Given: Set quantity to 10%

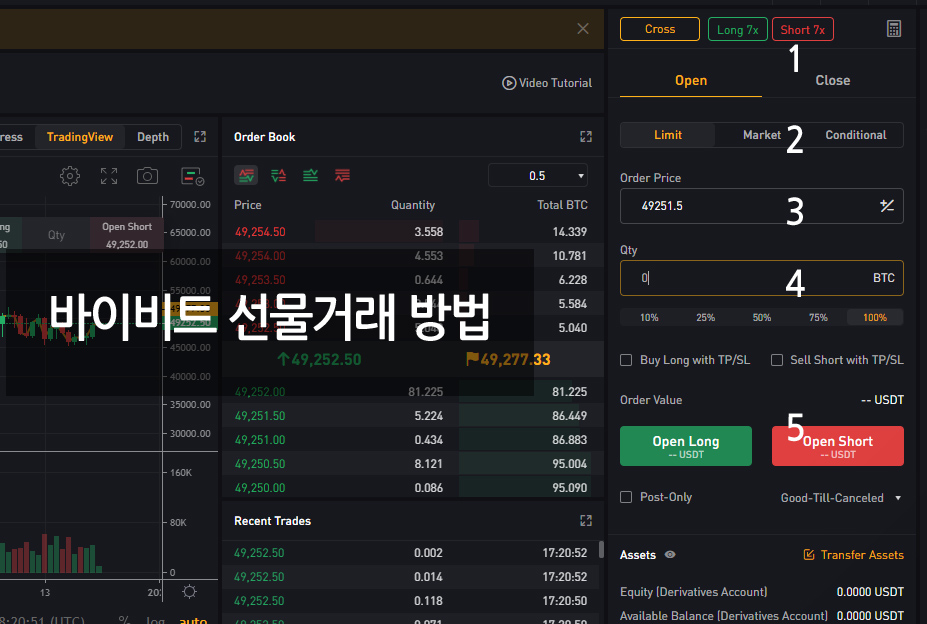Looking at the screenshot, I should point(649,318).
